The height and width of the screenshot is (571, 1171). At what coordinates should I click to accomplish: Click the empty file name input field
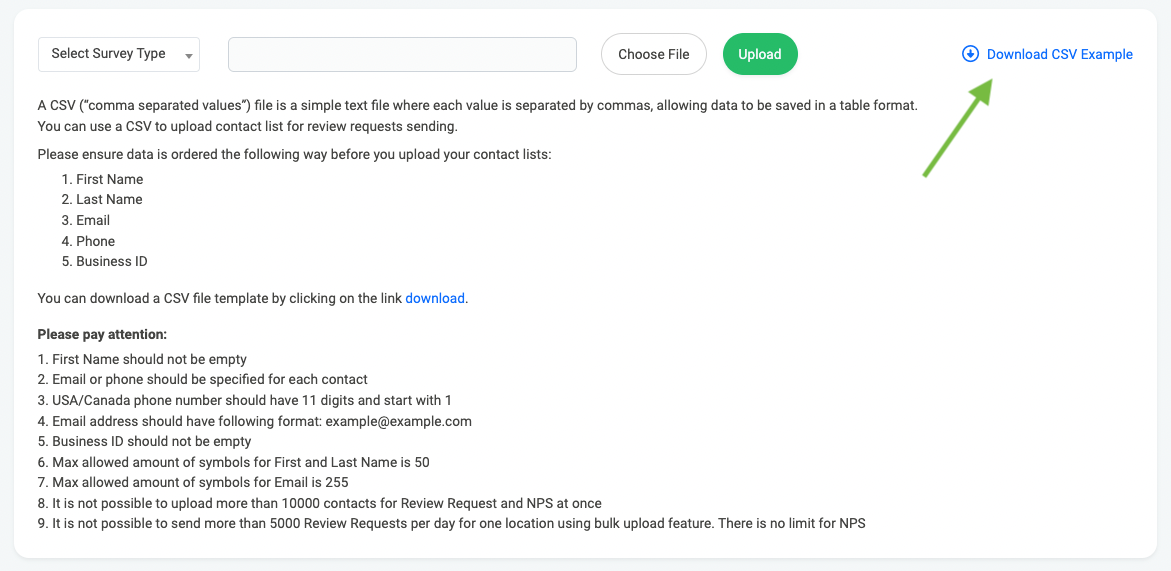coord(403,54)
